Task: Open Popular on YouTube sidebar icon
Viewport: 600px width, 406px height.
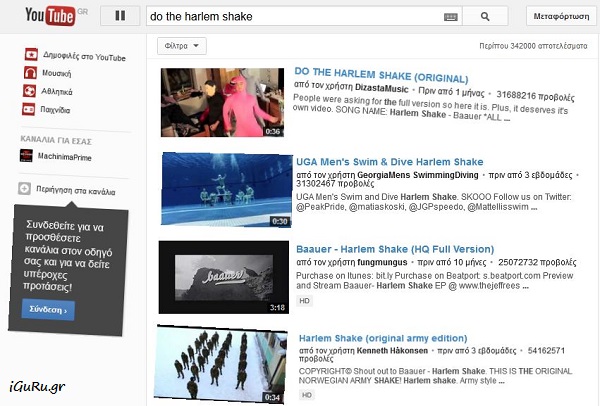Action: click(x=28, y=55)
